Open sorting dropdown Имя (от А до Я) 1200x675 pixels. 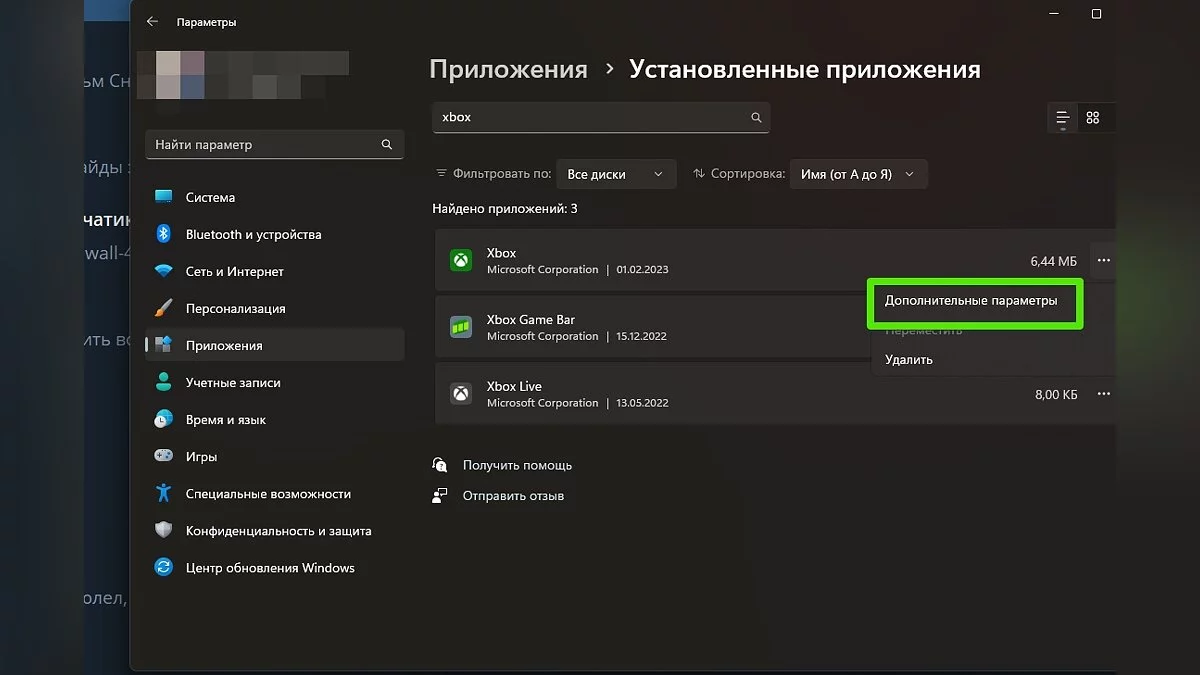(857, 174)
